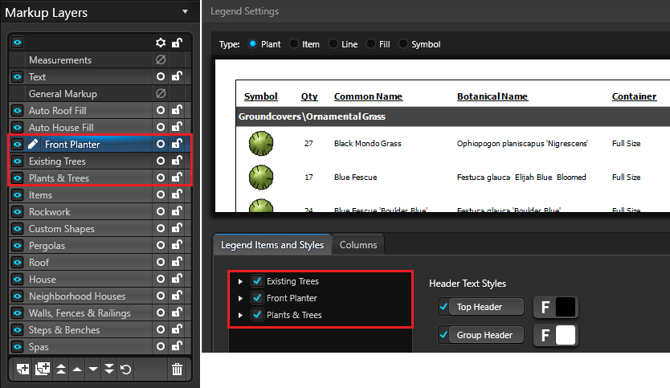Toggle lock on Text layer
Screen dimensions: 670x388
[x=177, y=76]
